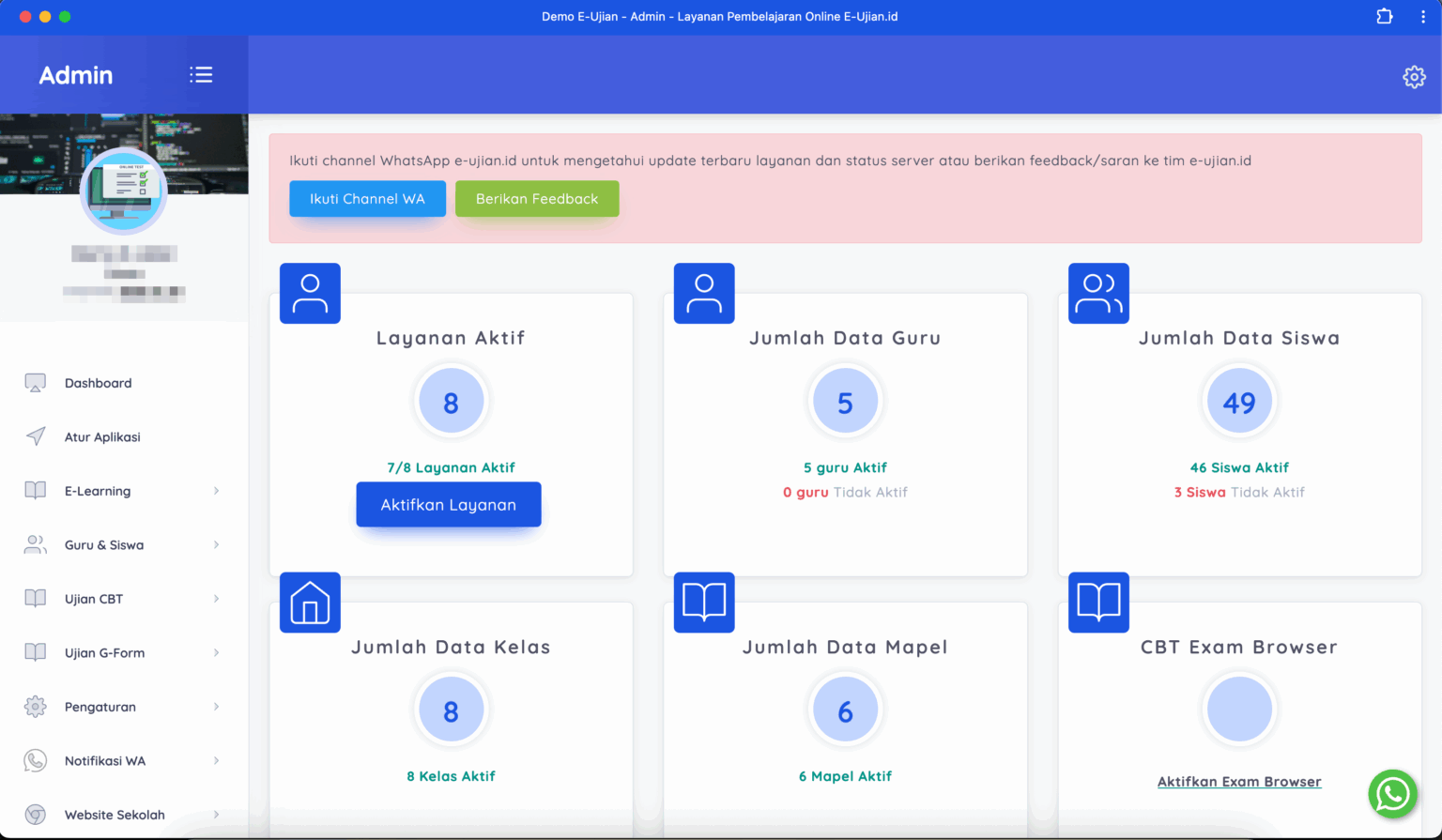Screen dimensions: 1442x840
Task: Click the Jumlah Data Kelas home icon
Action: coord(310,603)
